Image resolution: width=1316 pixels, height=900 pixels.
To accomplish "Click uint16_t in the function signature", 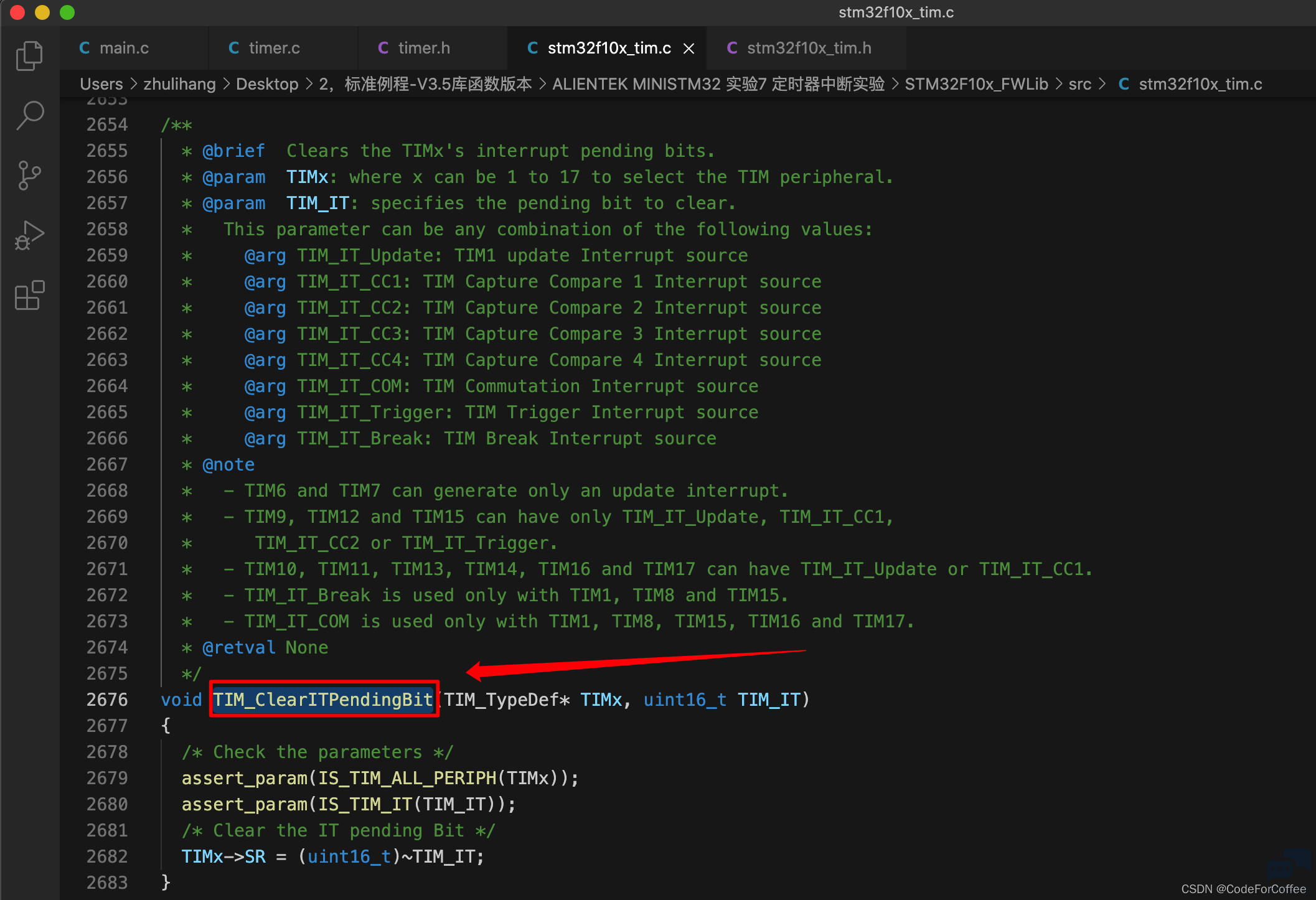I will point(685,700).
